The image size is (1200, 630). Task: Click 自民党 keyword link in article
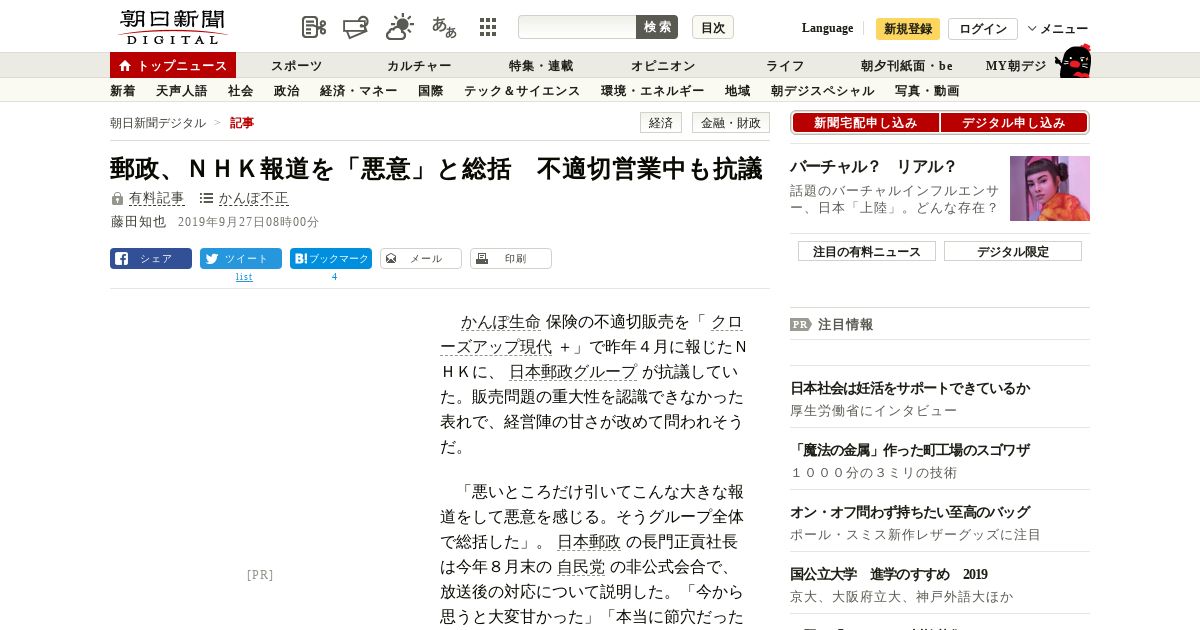(581, 567)
